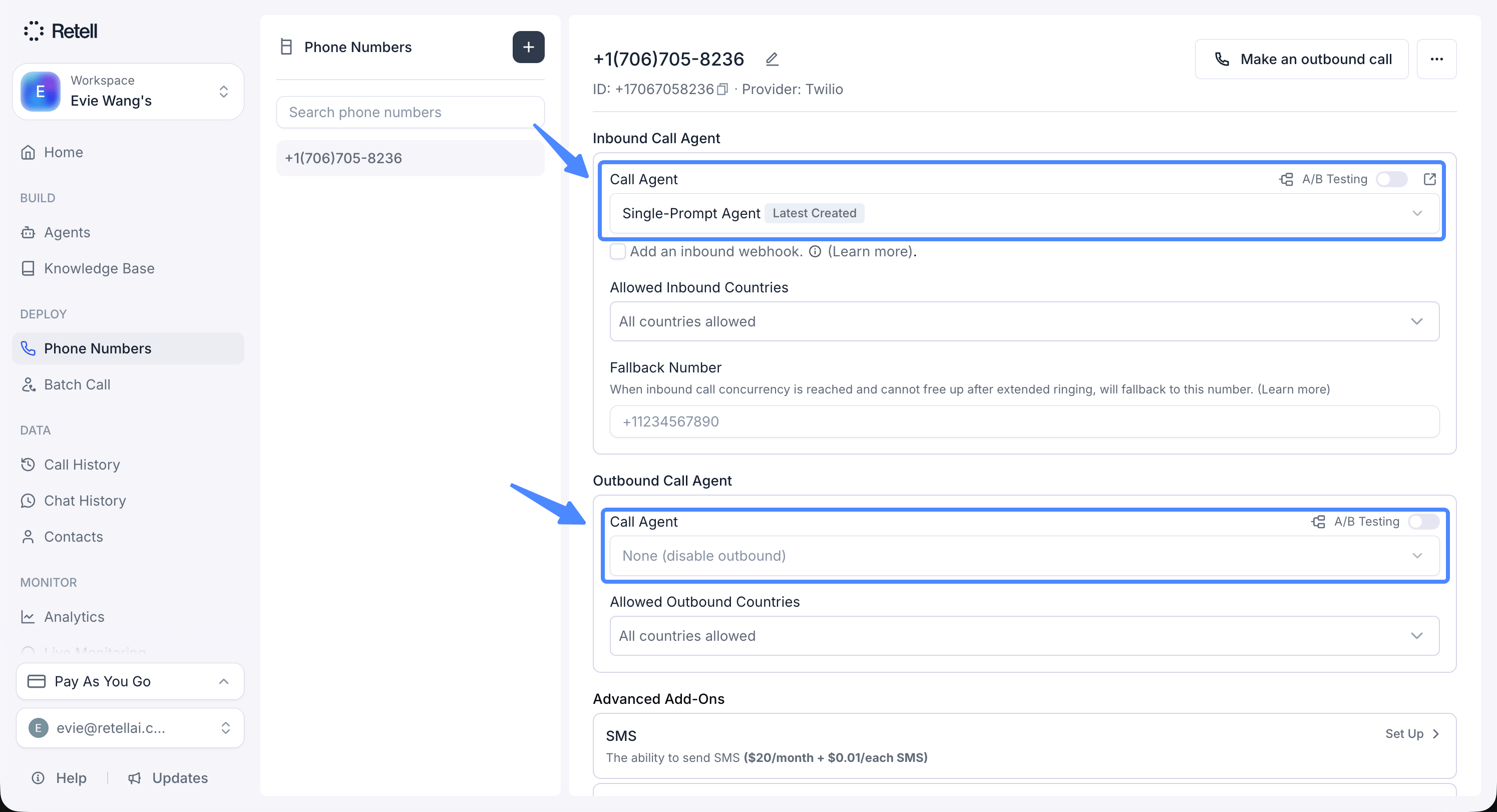Image resolution: width=1497 pixels, height=812 pixels.
Task: Click the Contacts person icon
Action: [28, 537]
